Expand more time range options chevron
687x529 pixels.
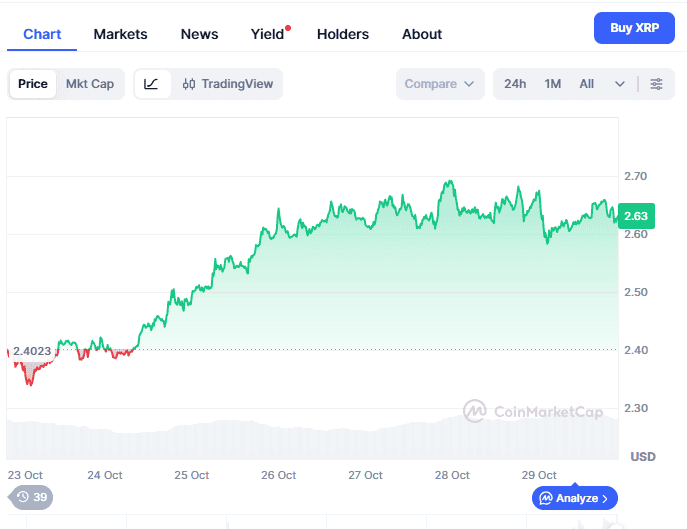tap(620, 84)
